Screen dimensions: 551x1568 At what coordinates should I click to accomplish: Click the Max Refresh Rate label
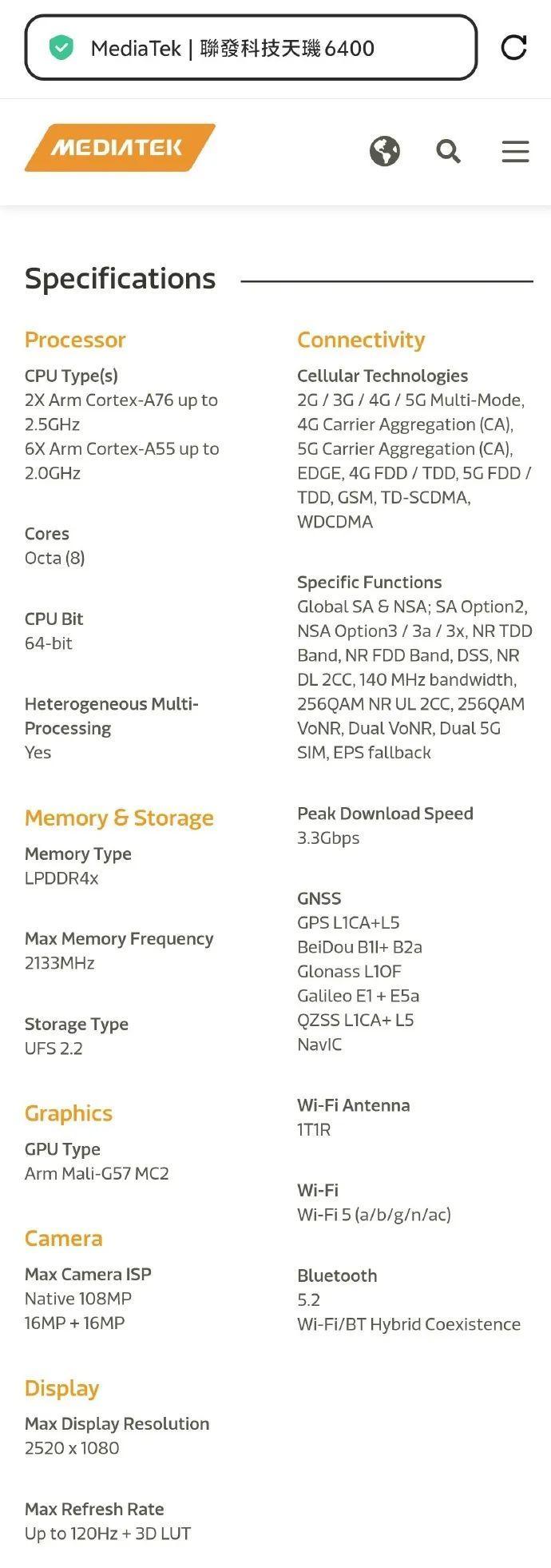[x=94, y=1509]
